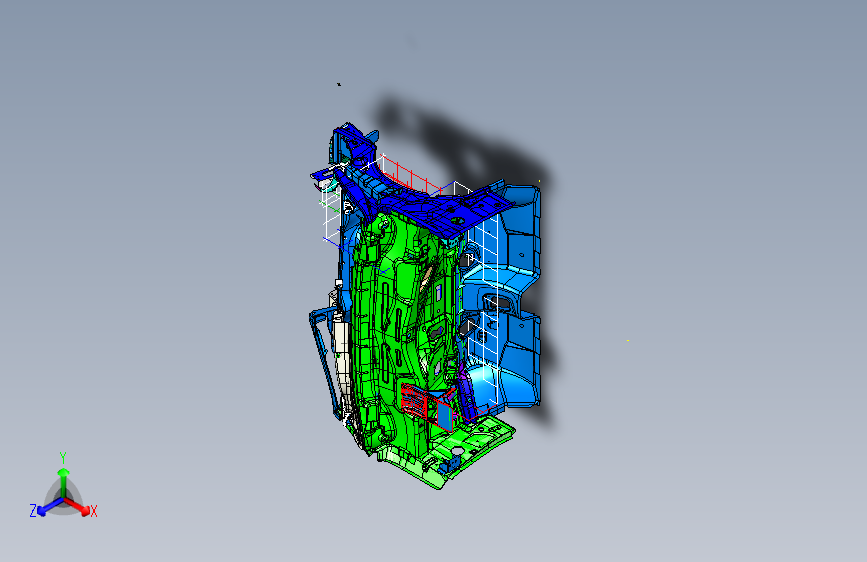
Task: Click the red X axis on the orientation triad
Action: tap(79, 506)
